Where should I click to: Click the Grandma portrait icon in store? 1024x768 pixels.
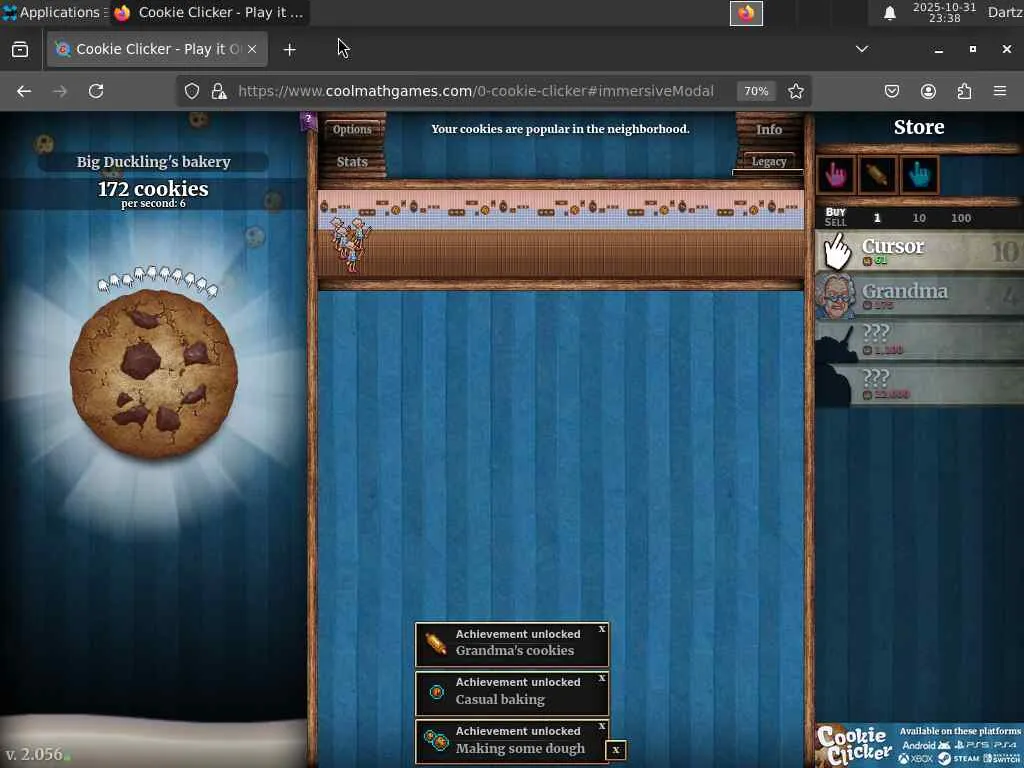835,296
